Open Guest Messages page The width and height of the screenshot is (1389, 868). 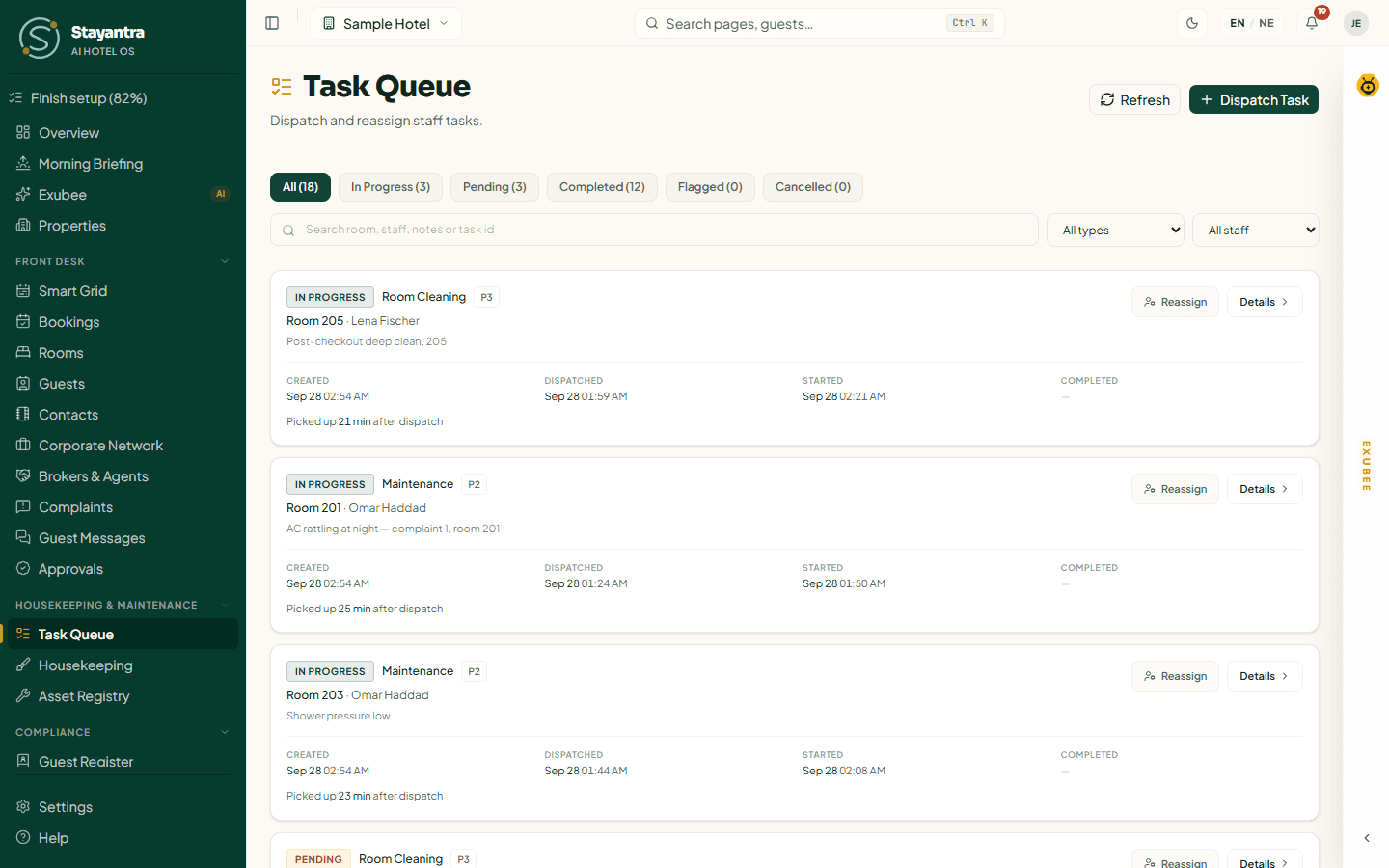click(123, 538)
